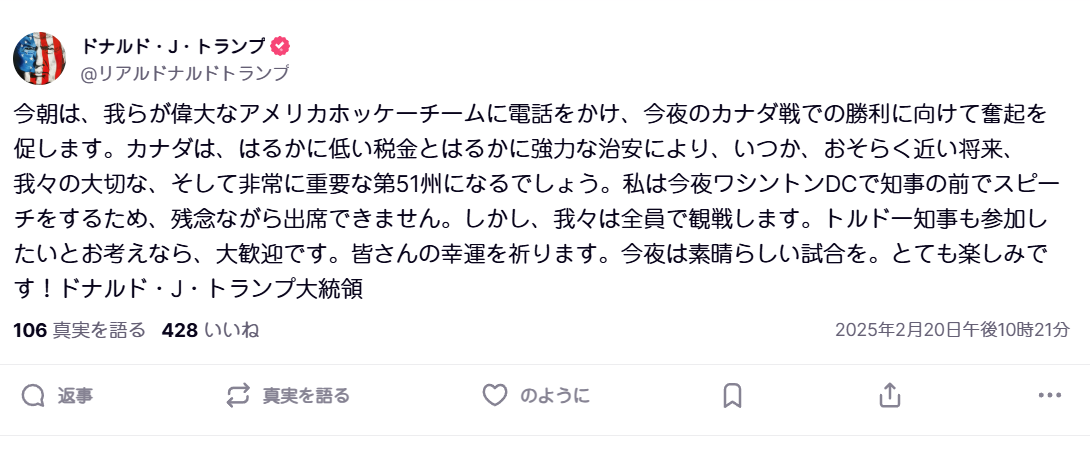Open the 2025年2月20日午後10時21分 timestamp
The width and height of the screenshot is (1090, 450).
[952, 330]
